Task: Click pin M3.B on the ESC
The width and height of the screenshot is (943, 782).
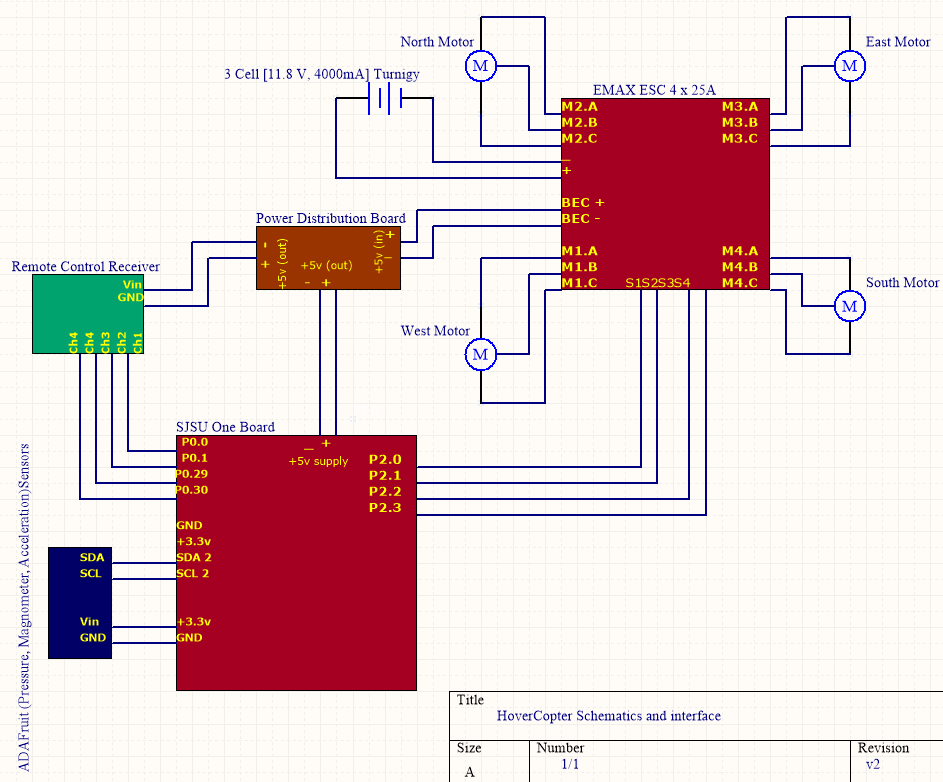Action: pos(740,122)
